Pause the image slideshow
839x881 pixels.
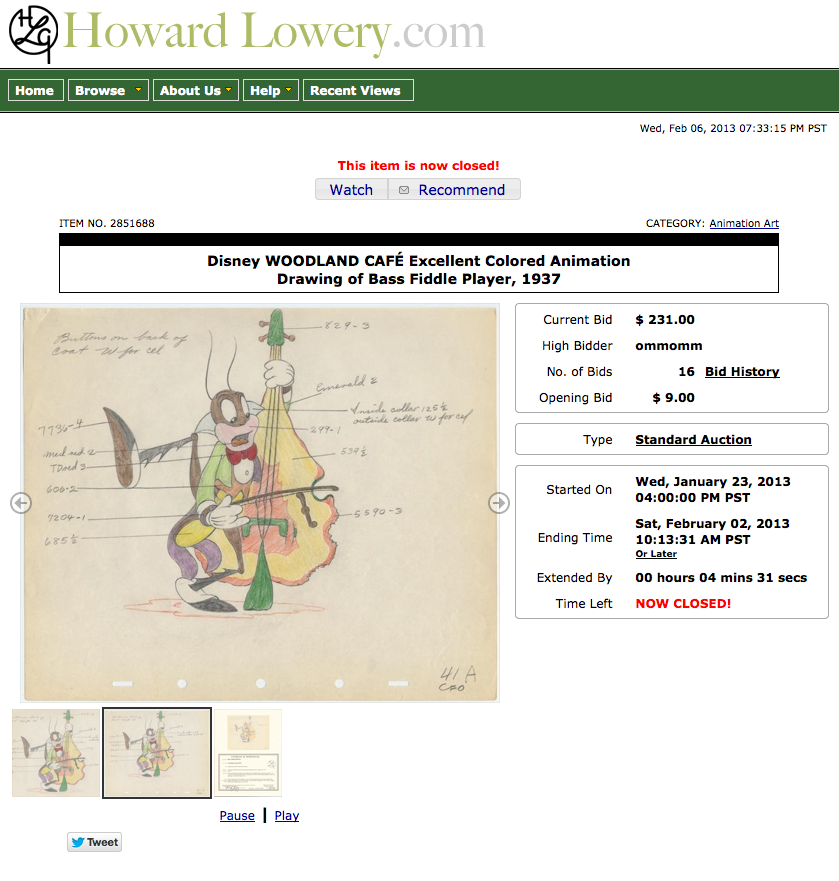(237, 815)
